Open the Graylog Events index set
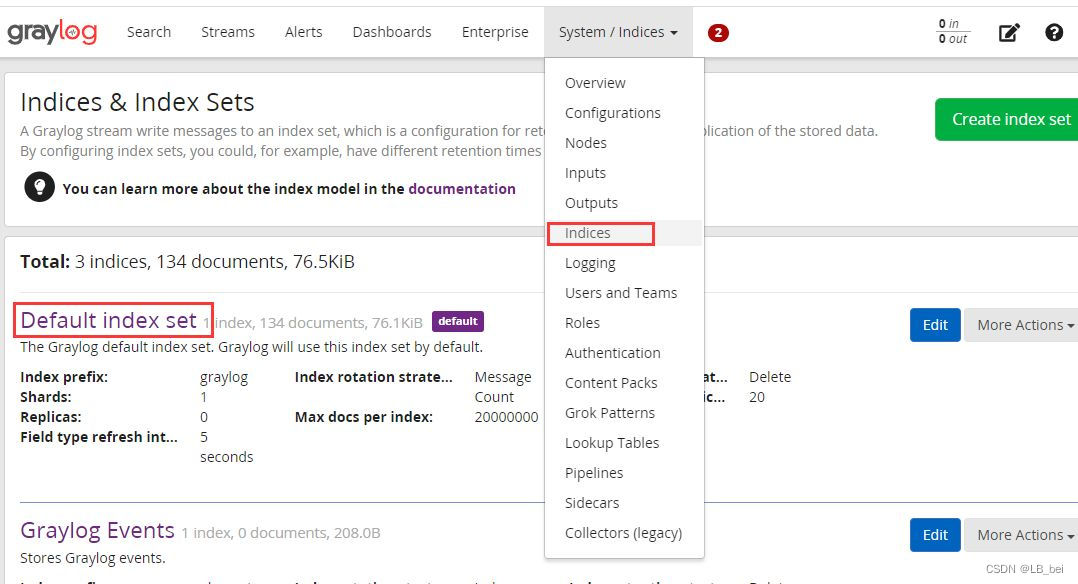 tap(98, 530)
